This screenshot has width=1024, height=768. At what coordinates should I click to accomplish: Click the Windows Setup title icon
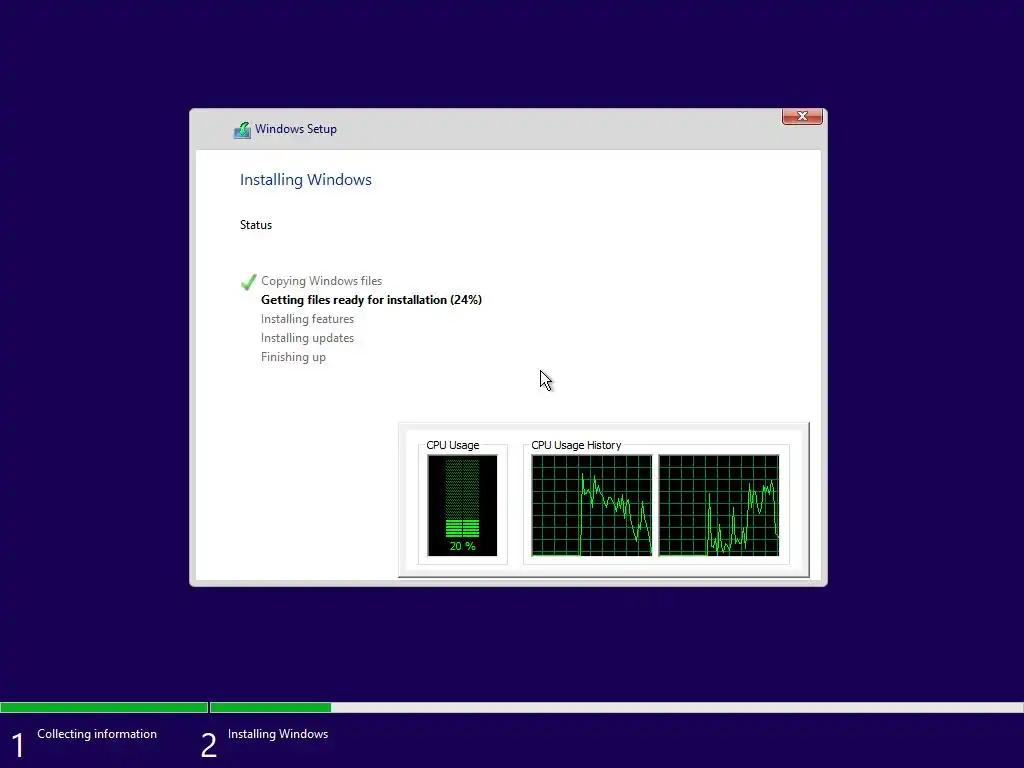242,130
